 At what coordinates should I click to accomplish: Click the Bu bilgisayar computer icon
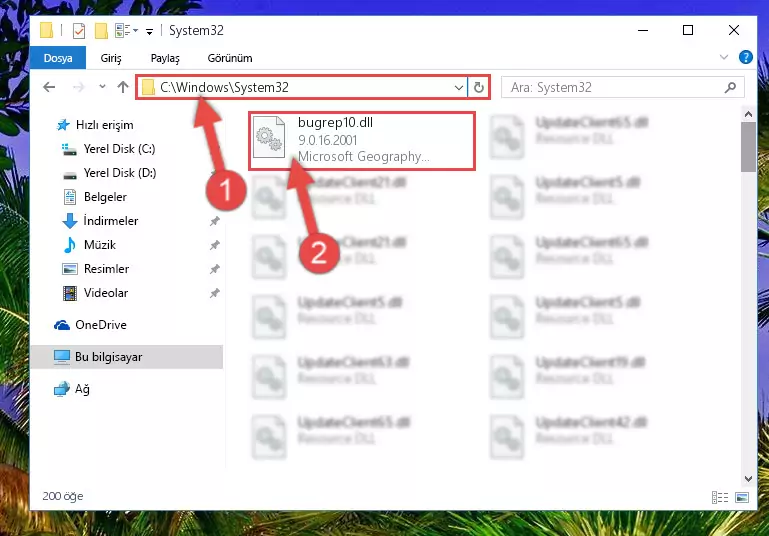coord(62,357)
